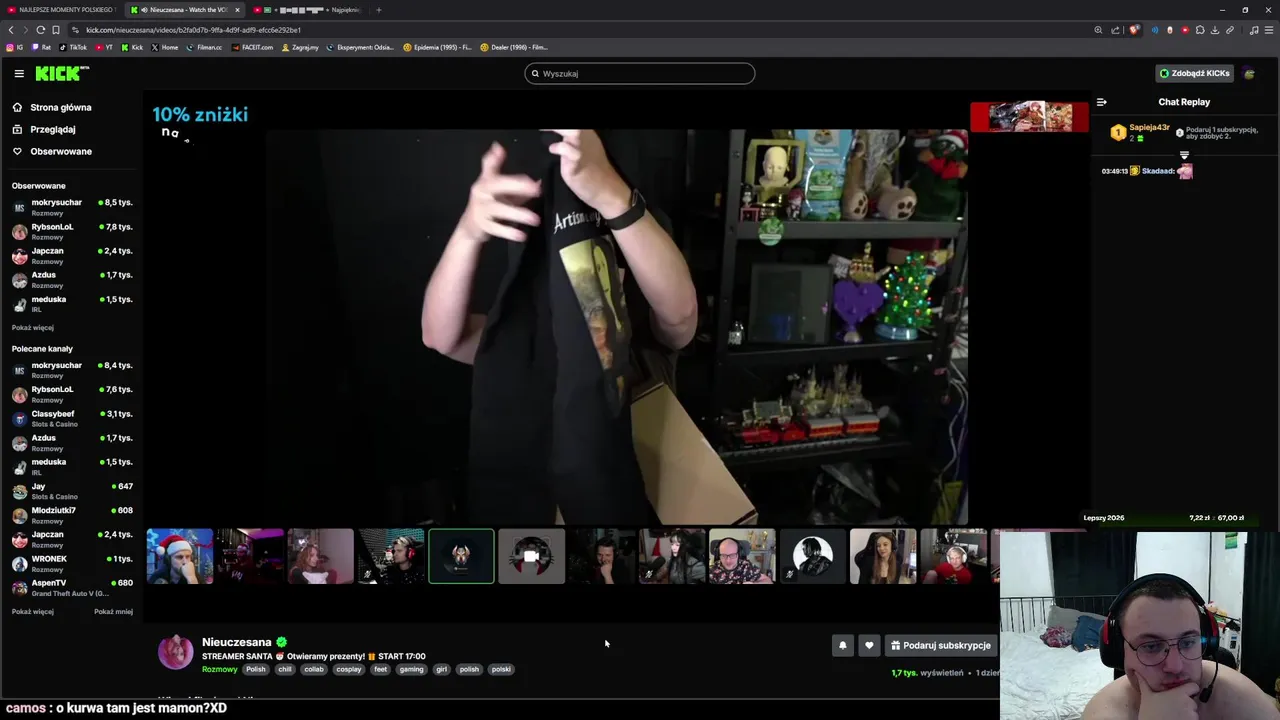Select Santa hat streamer thumbnail
Viewport: 1280px width, 720px height.
(180, 556)
